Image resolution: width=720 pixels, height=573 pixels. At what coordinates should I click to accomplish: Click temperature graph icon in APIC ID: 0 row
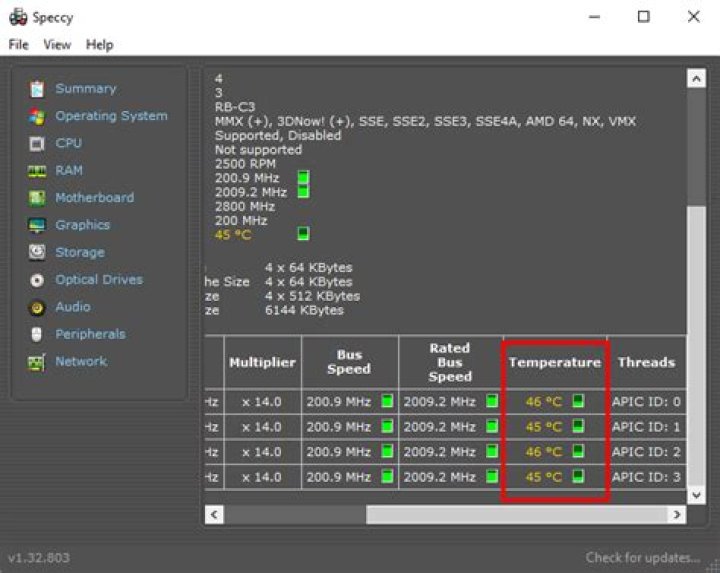[578, 401]
